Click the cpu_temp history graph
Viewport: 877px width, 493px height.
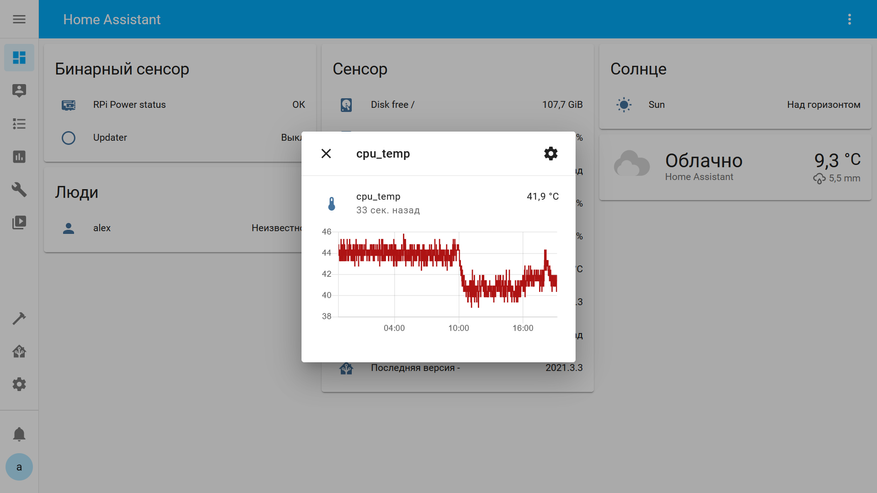(438, 280)
